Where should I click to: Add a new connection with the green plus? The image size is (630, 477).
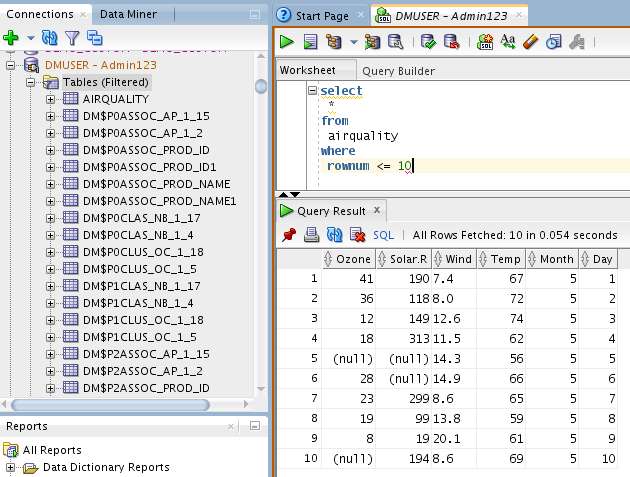11,38
